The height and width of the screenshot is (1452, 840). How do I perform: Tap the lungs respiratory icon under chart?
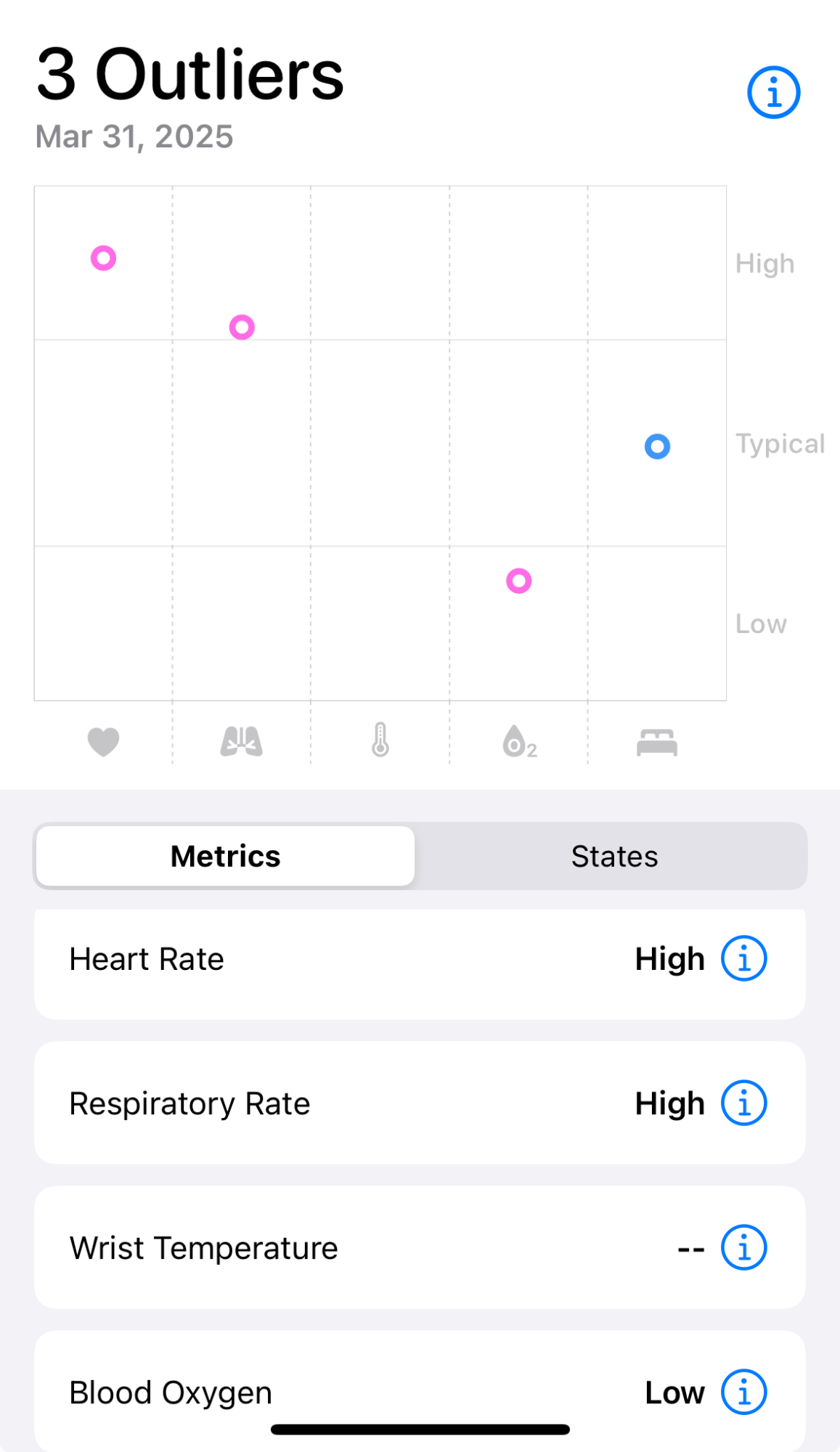pos(242,741)
